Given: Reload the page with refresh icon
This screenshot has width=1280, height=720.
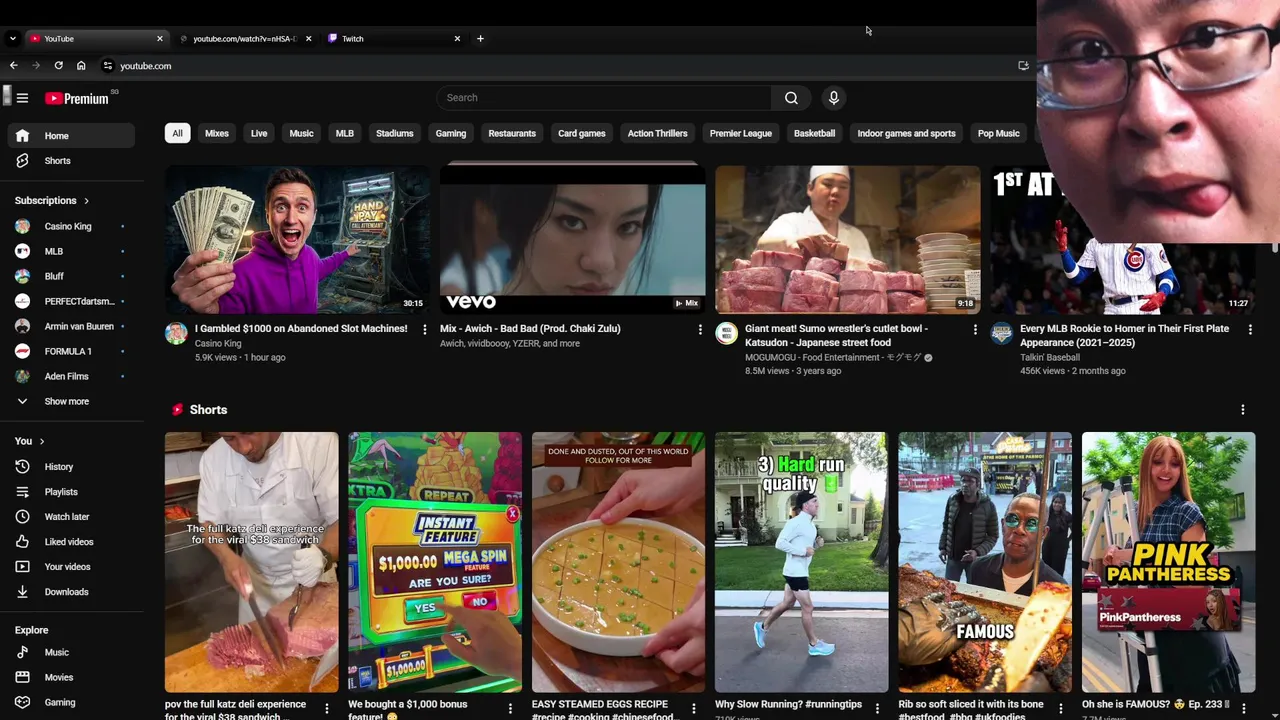Looking at the screenshot, I should 58,66.
